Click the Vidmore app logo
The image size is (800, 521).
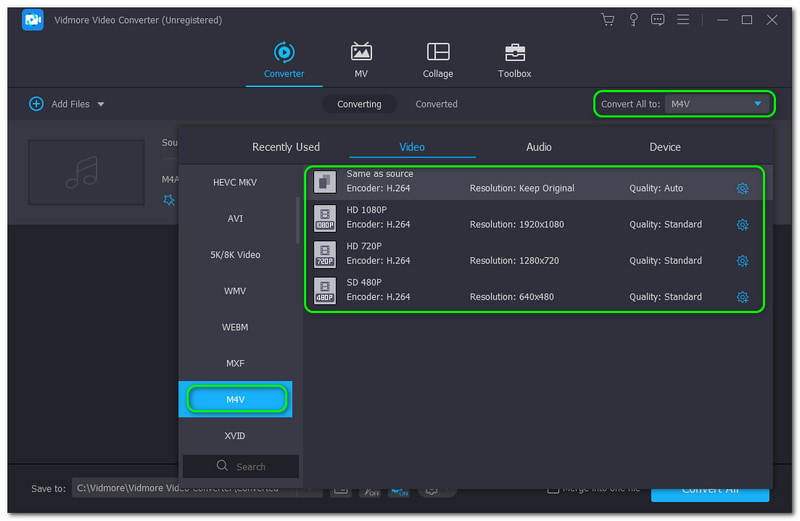click(33, 20)
